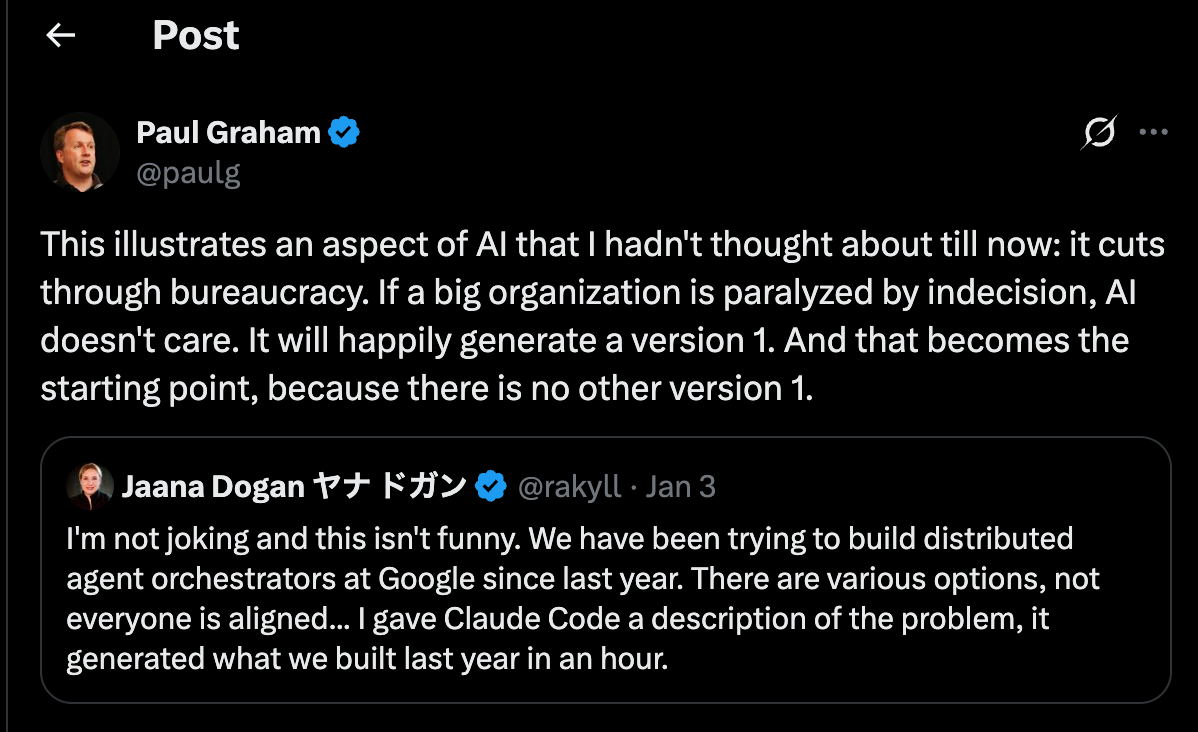Open the @paulg handle link
1198x732 pixels.
(x=188, y=173)
